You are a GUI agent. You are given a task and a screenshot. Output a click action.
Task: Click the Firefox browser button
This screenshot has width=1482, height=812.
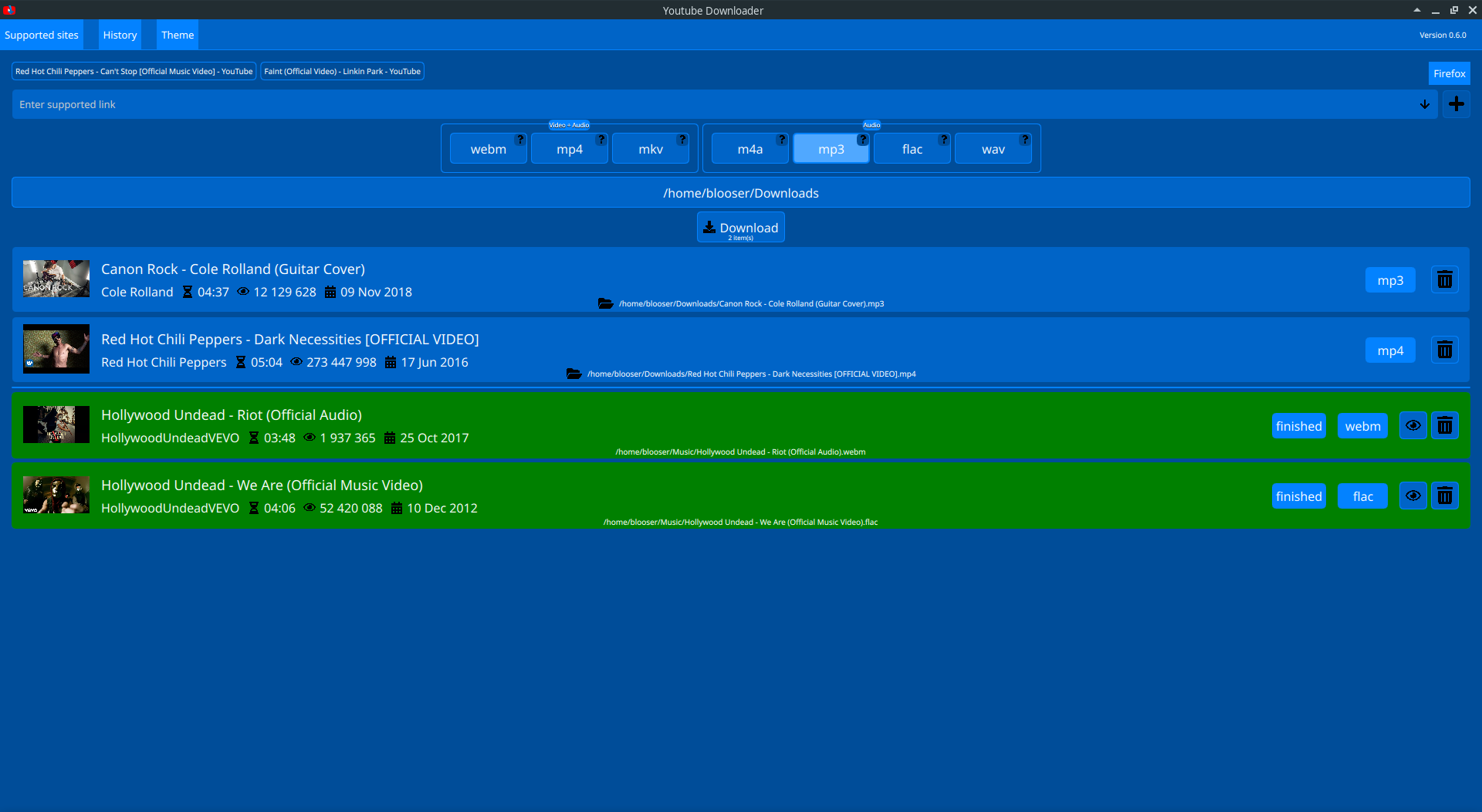[x=1449, y=73]
